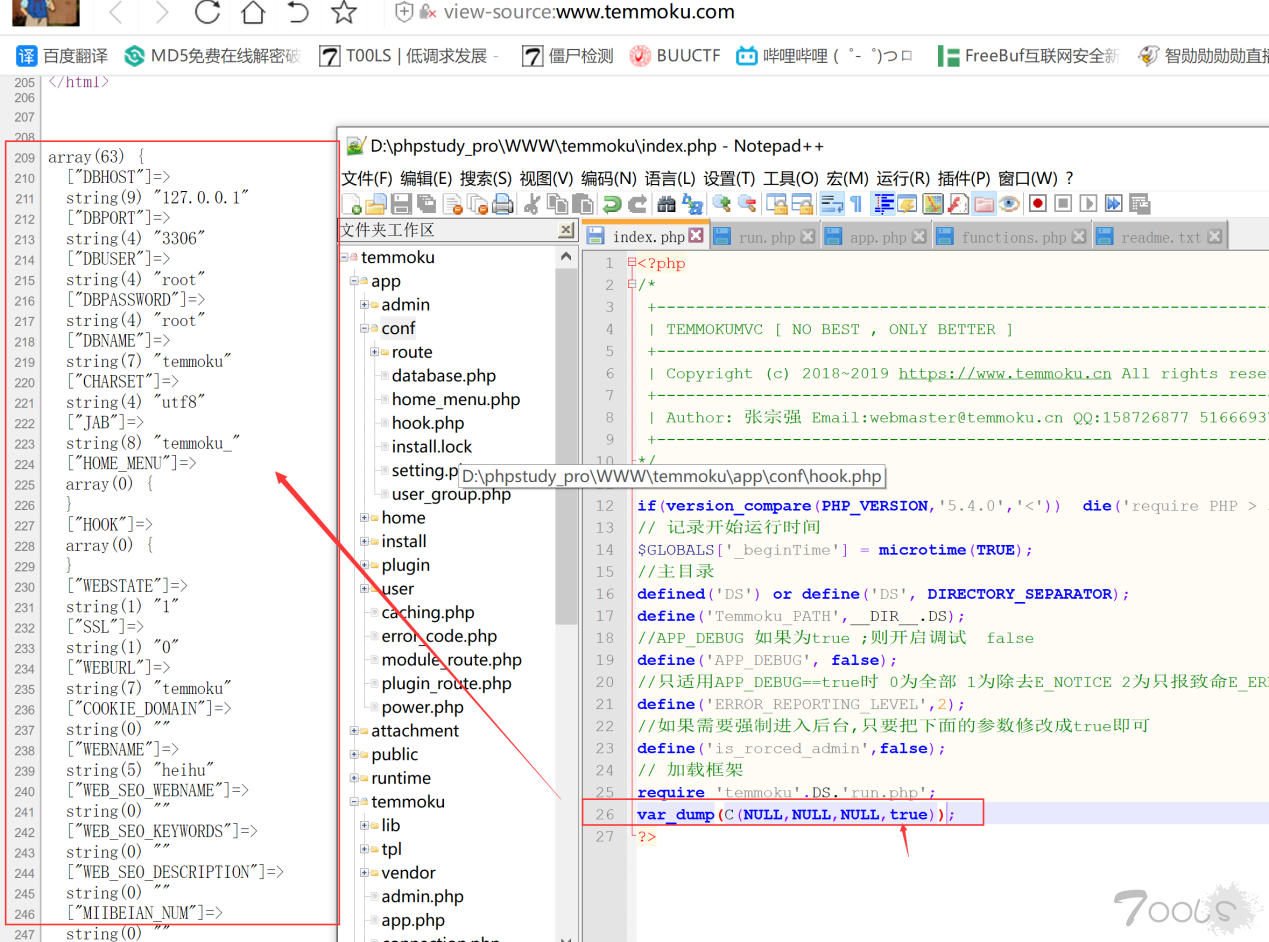Screen dimensions: 1269x942
Task: Close the index.php tab
Action: coord(696,237)
